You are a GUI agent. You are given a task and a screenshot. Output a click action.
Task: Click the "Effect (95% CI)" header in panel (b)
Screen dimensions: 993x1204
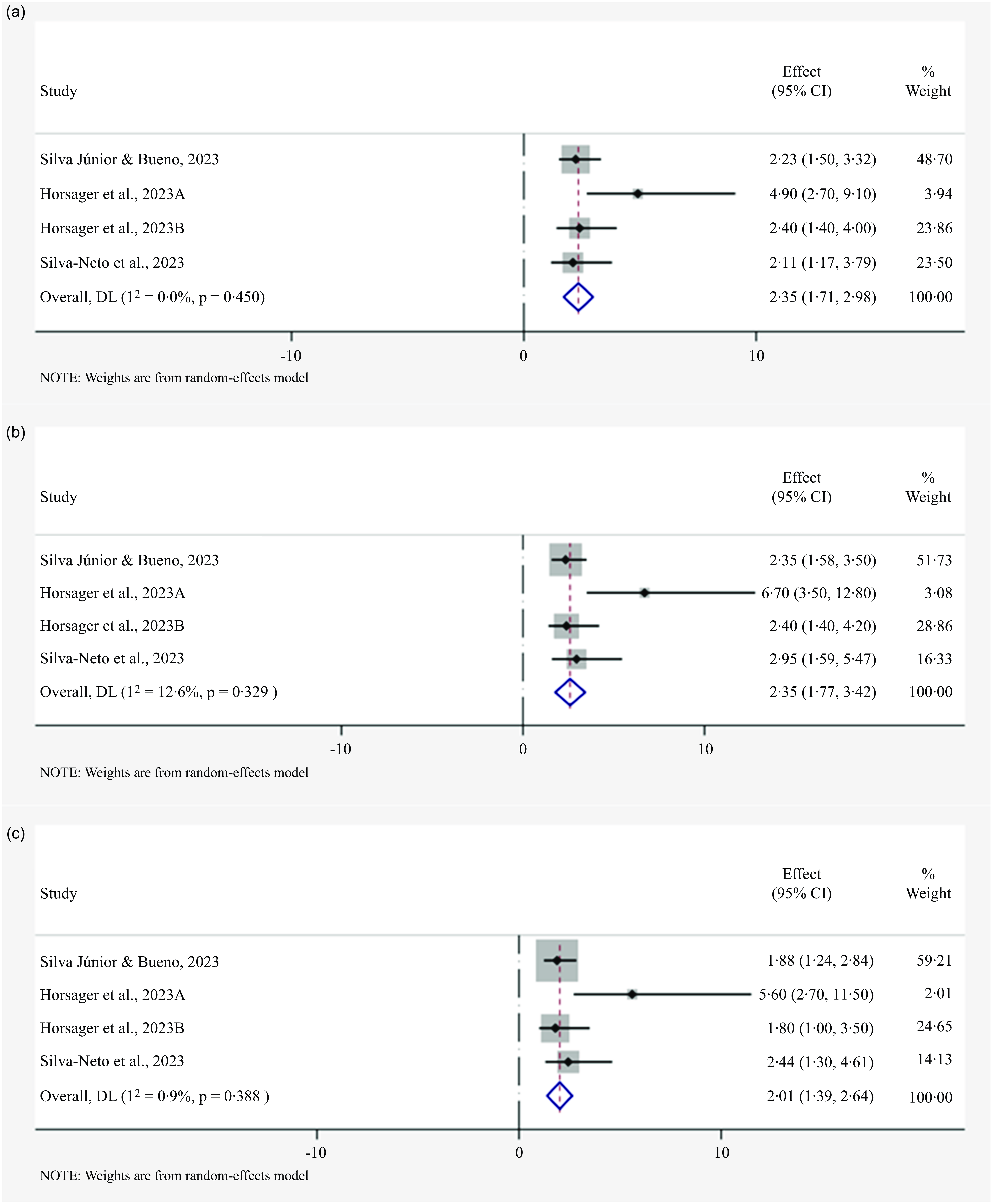801,487
